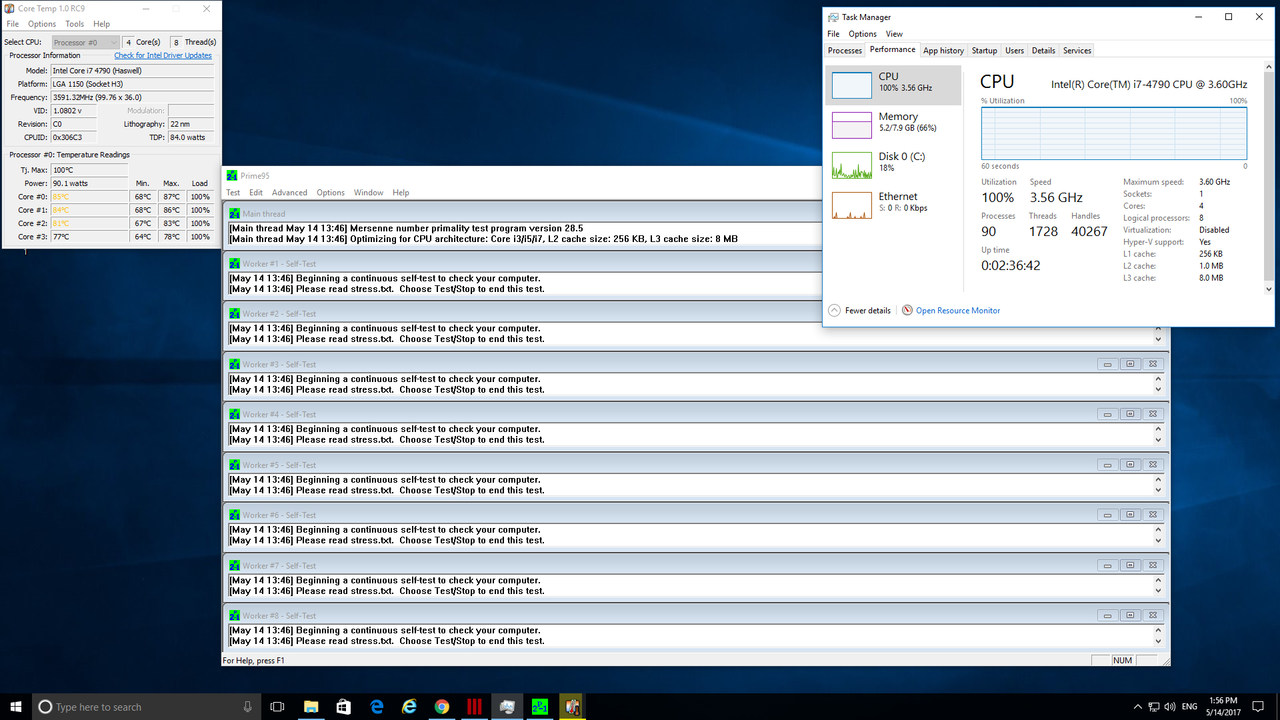The image size is (1280, 720).
Task: Open the Tools menu in Core Temp
Action: pyautogui.click(x=75, y=24)
